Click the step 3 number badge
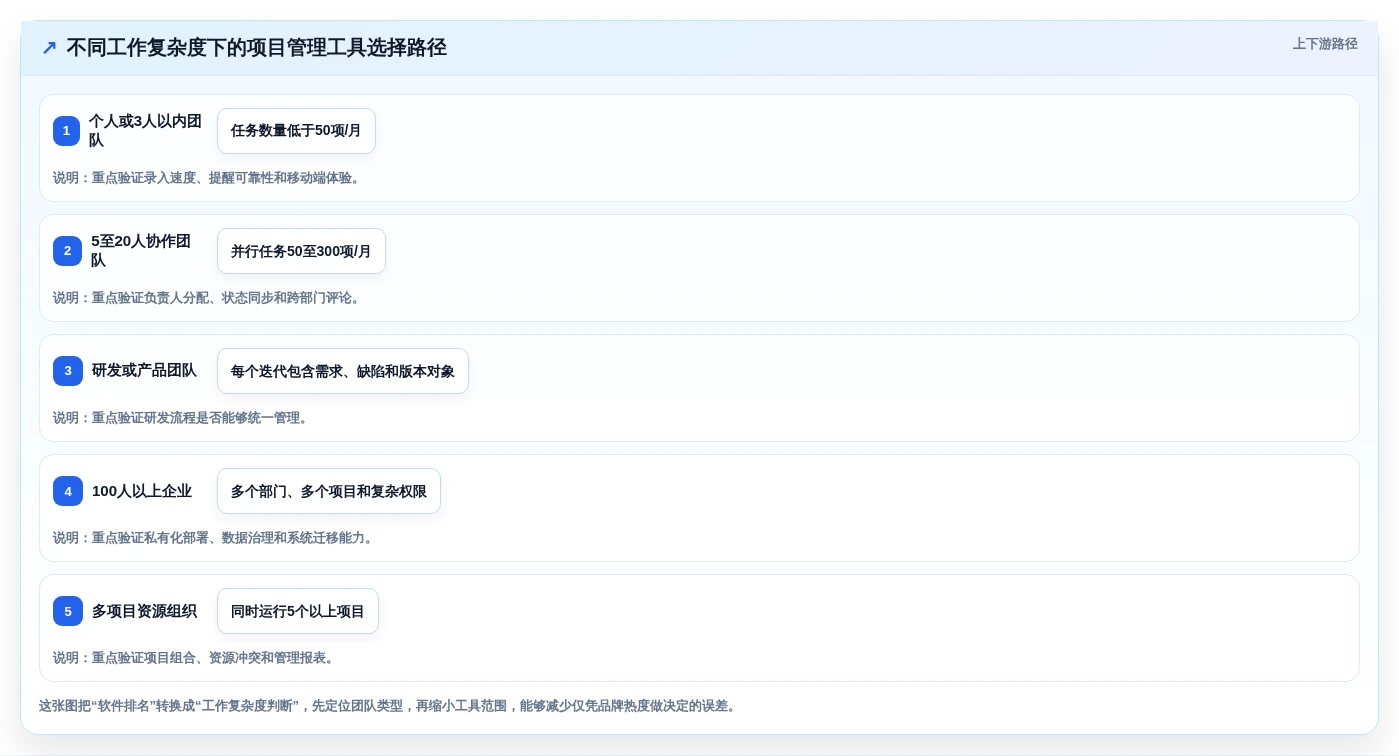 (x=68, y=371)
